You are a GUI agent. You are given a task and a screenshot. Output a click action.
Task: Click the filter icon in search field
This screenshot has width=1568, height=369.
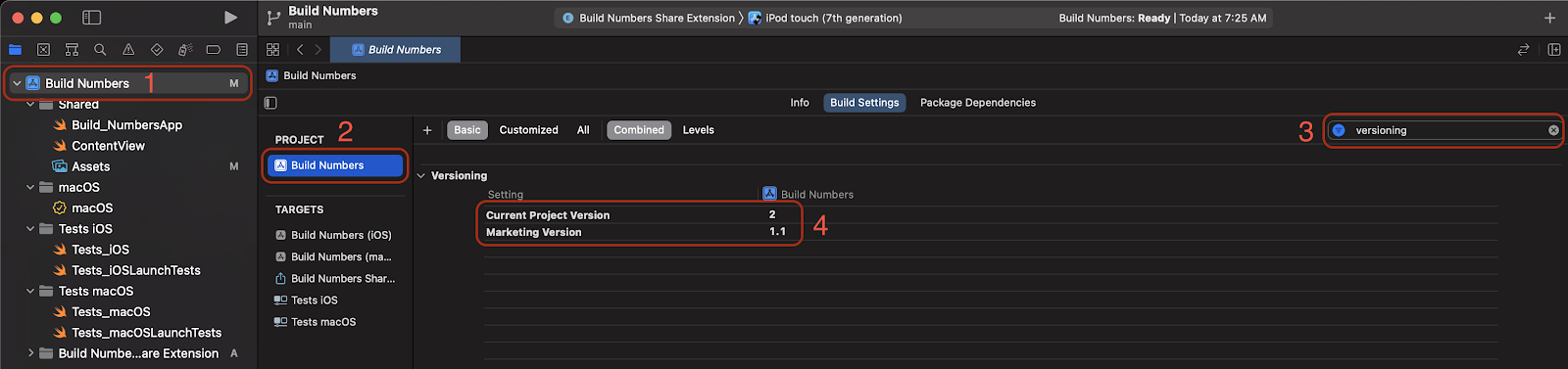pos(1339,130)
